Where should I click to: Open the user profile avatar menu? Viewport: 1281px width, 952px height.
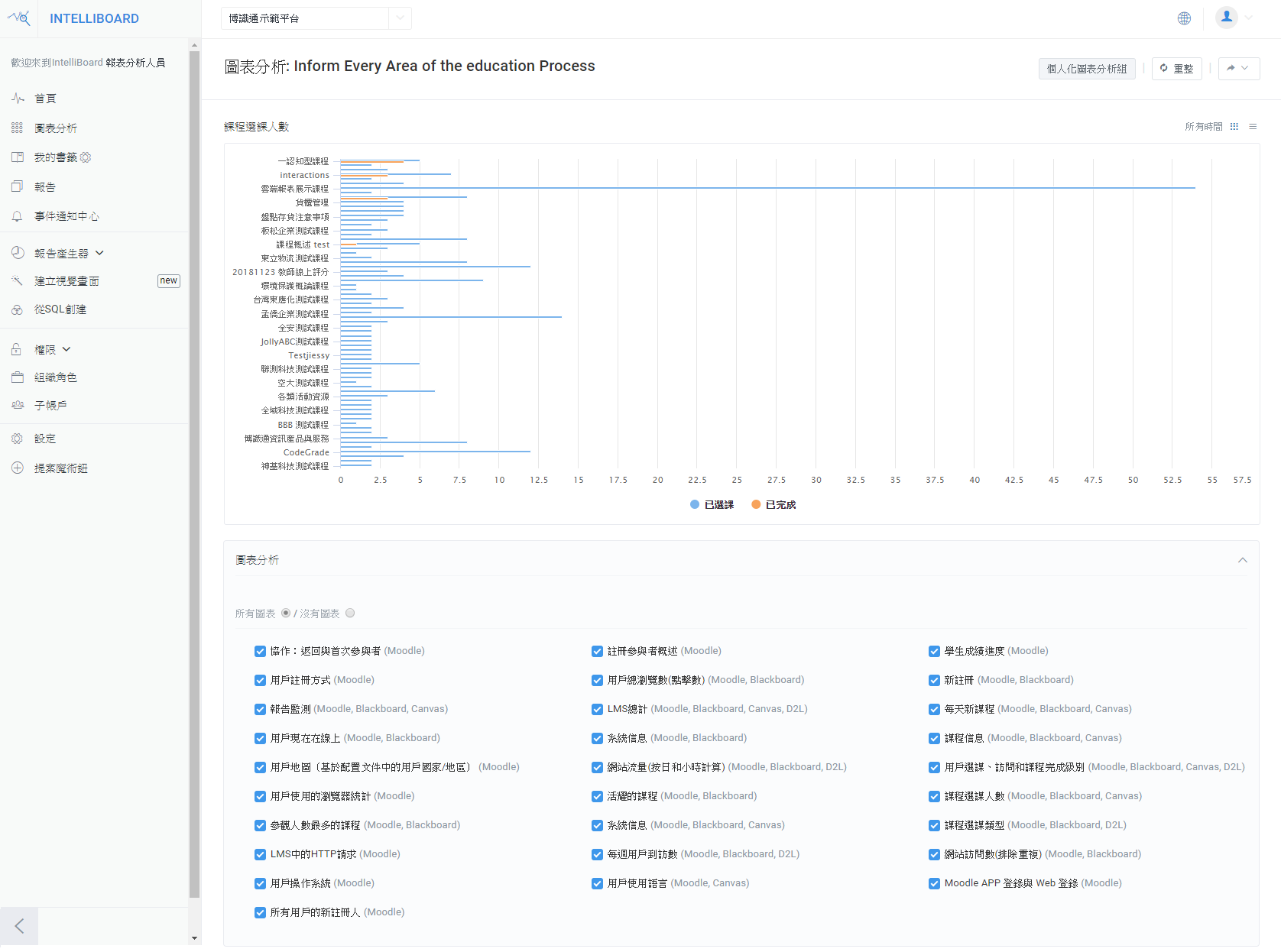click(1226, 17)
